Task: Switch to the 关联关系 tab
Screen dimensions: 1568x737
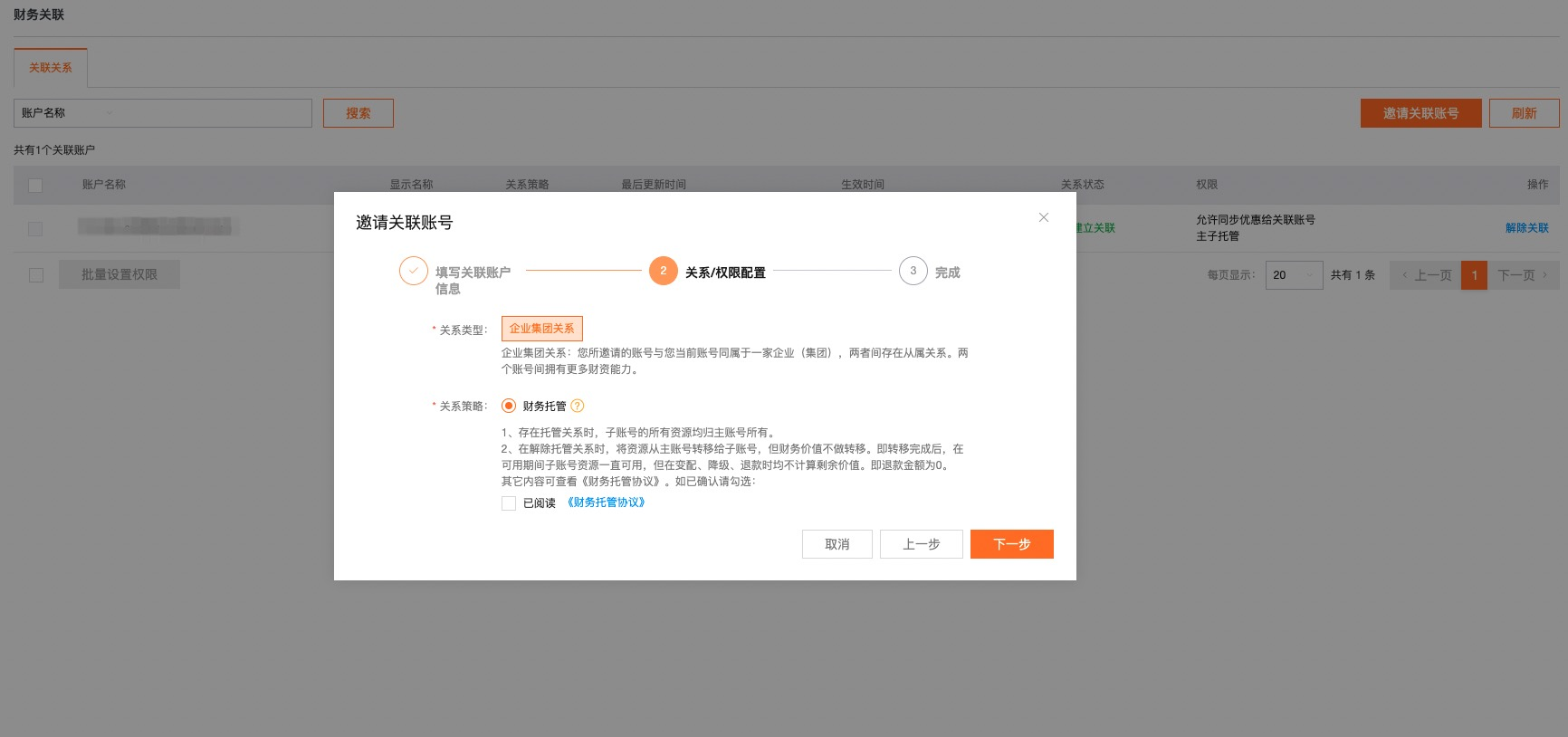Action: [x=51, y=68]
